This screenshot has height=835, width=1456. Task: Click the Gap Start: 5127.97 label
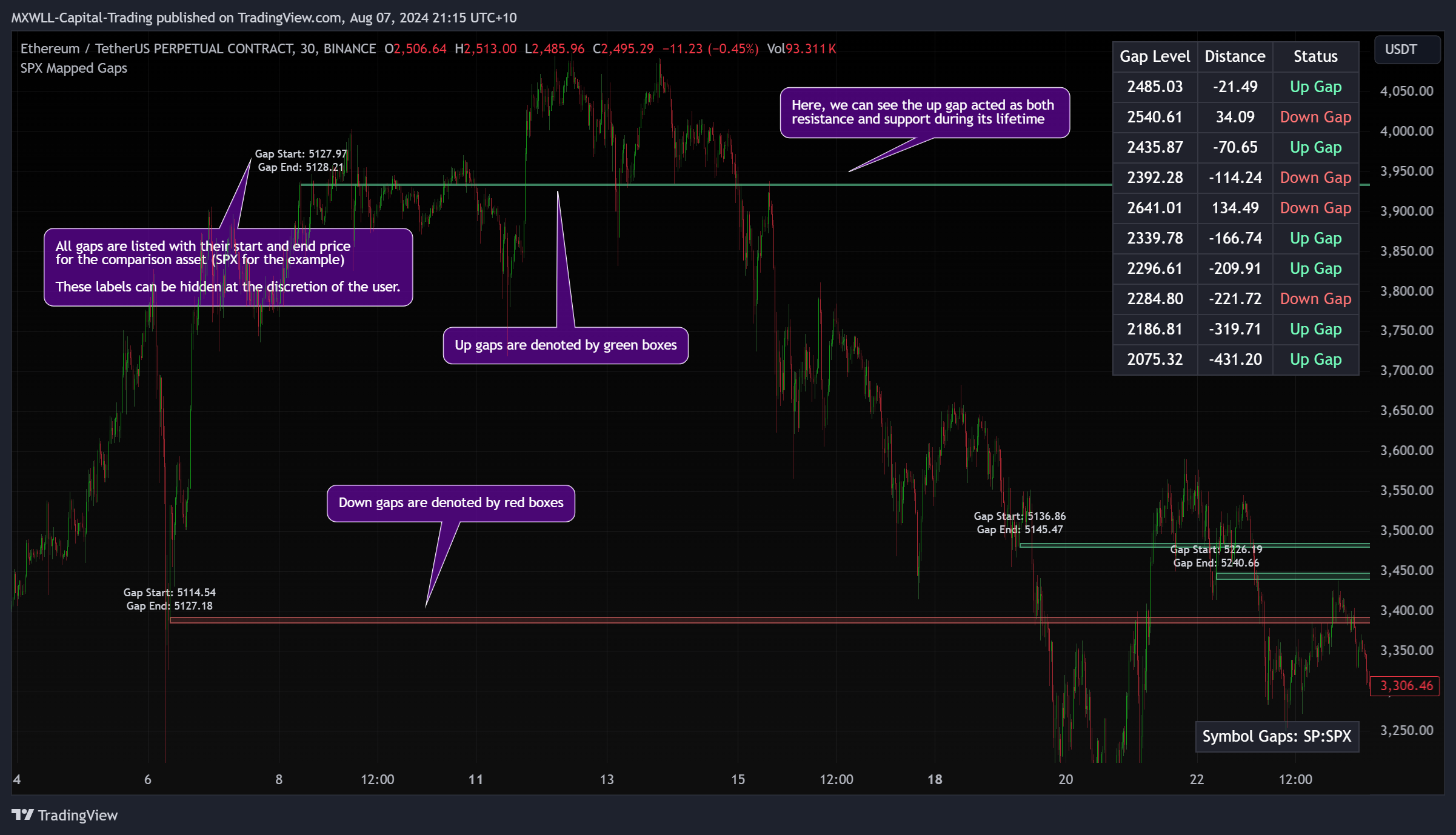point(301,154)
